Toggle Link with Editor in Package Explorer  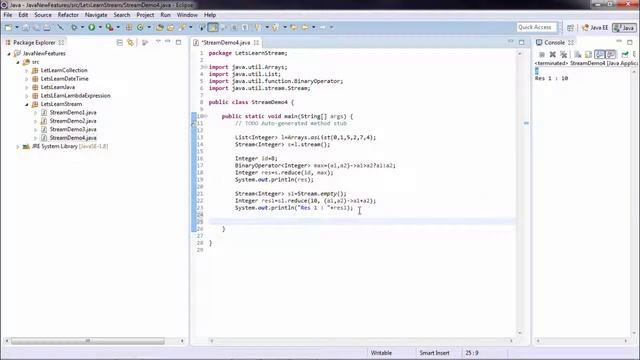pos(131,42)
